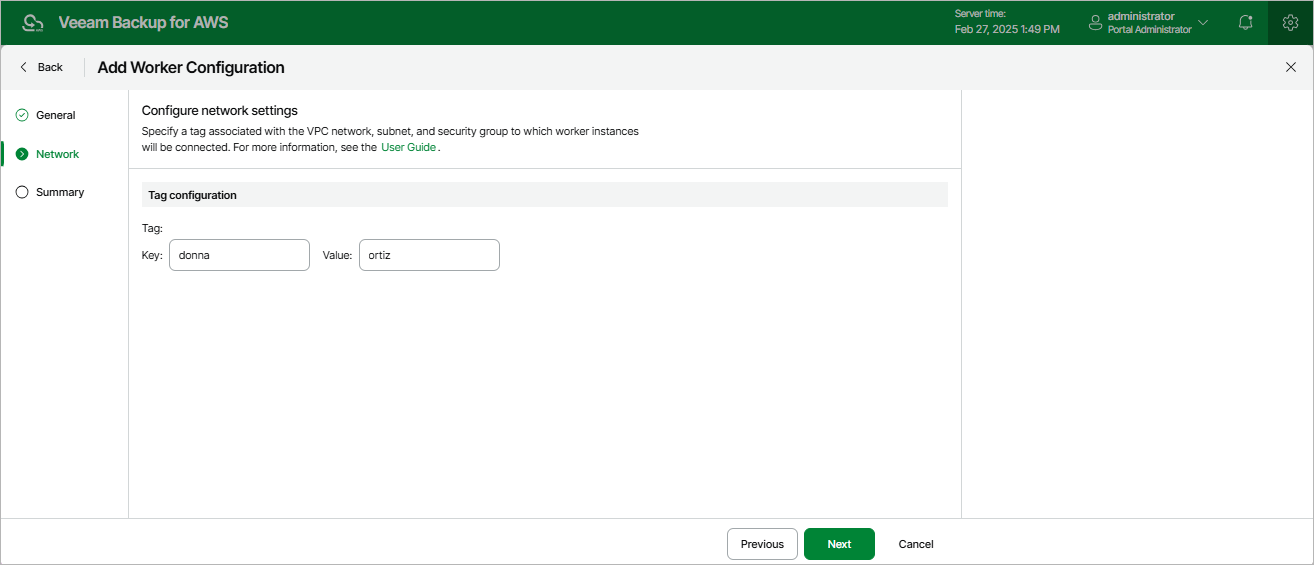Click into the tag Key field

pyautogui.click(x=239, y=255)
